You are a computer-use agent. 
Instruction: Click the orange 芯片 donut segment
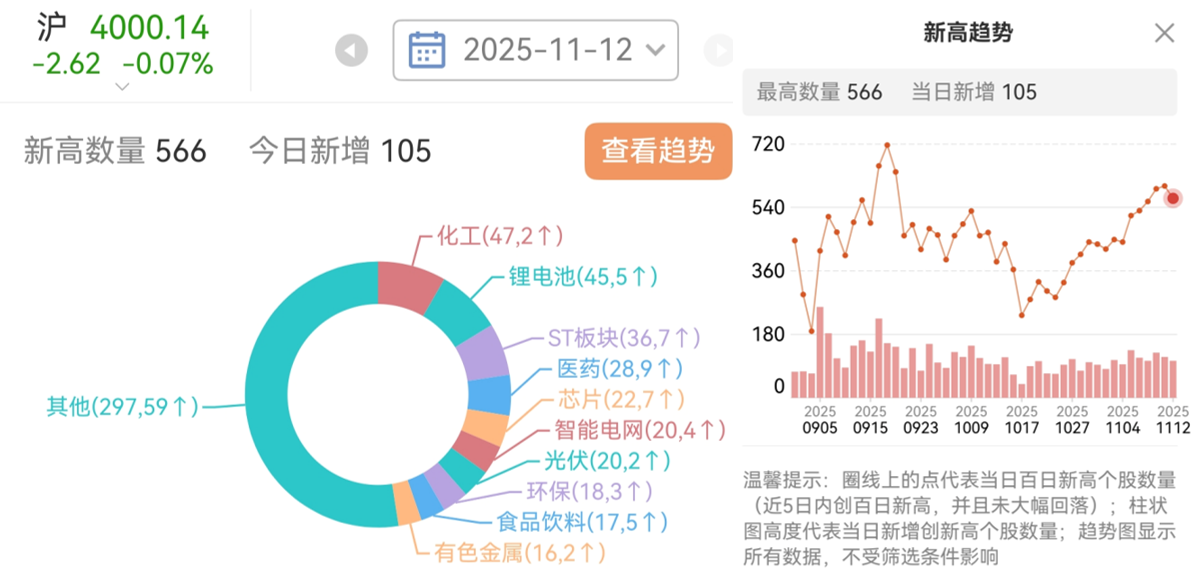click(x=487, y=427)
